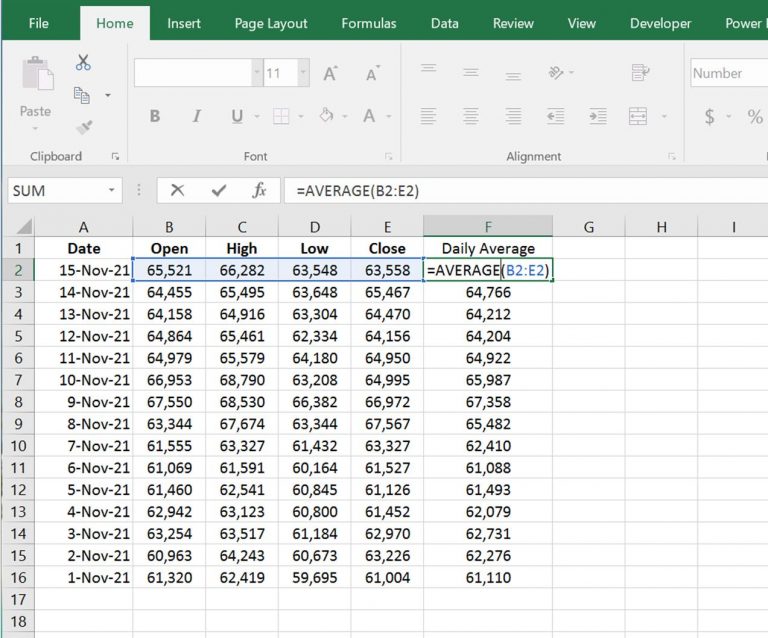Expand the Name Box dropdown arrow
Screen dimensions: 768x638
click(111, 190)
